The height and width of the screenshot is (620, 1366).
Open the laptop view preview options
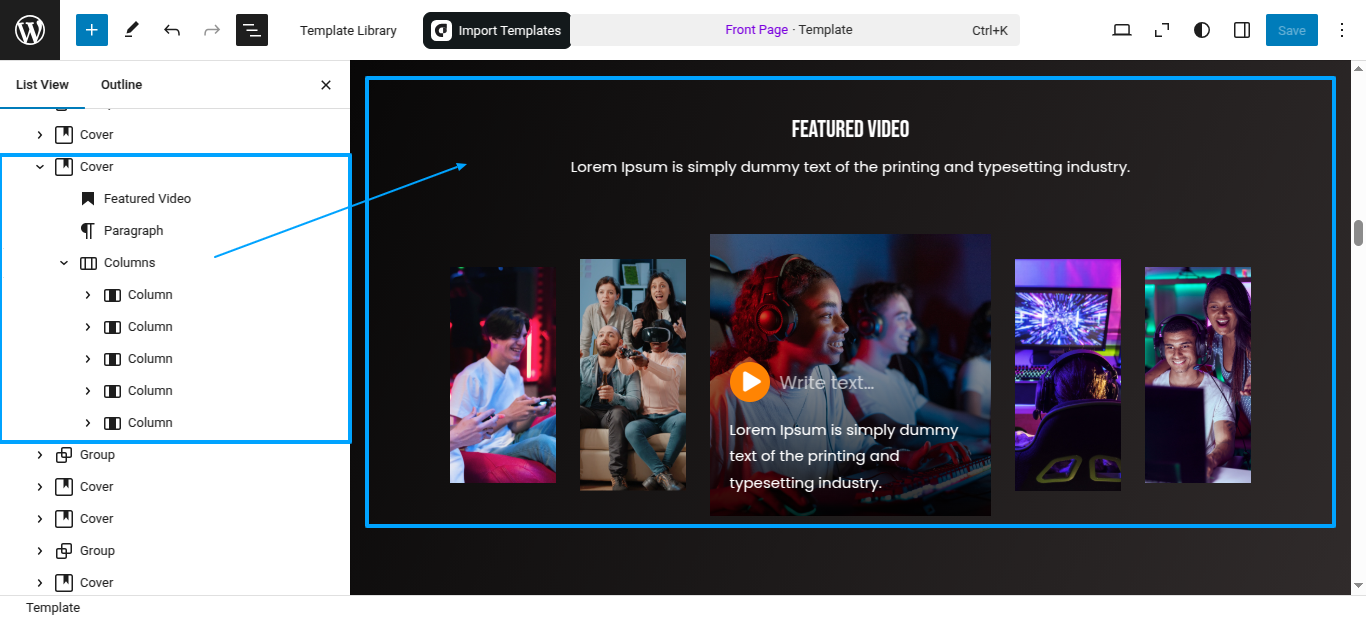click(x=1122, y=30)
